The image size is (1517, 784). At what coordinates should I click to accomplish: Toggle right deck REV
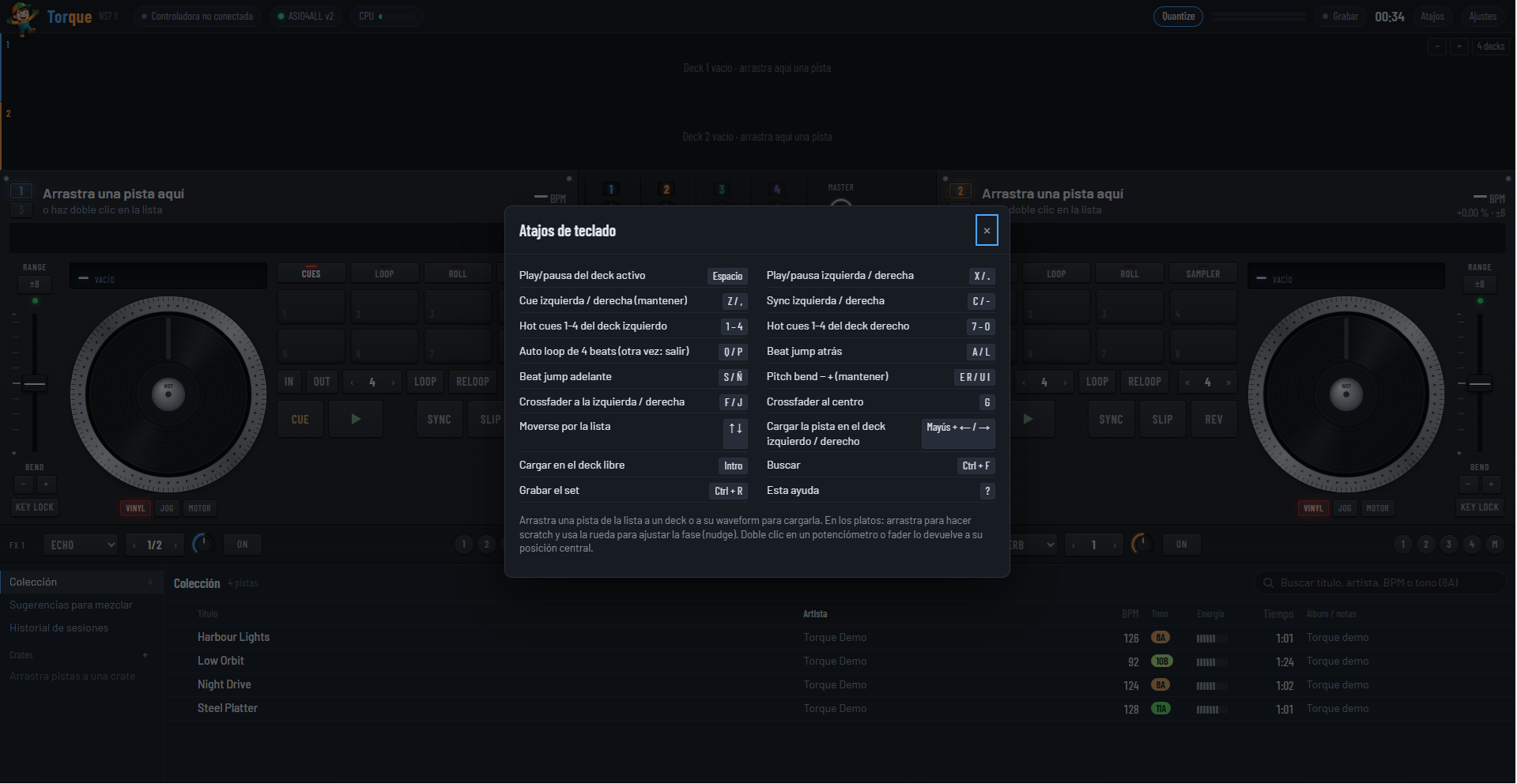point(1213,420)
